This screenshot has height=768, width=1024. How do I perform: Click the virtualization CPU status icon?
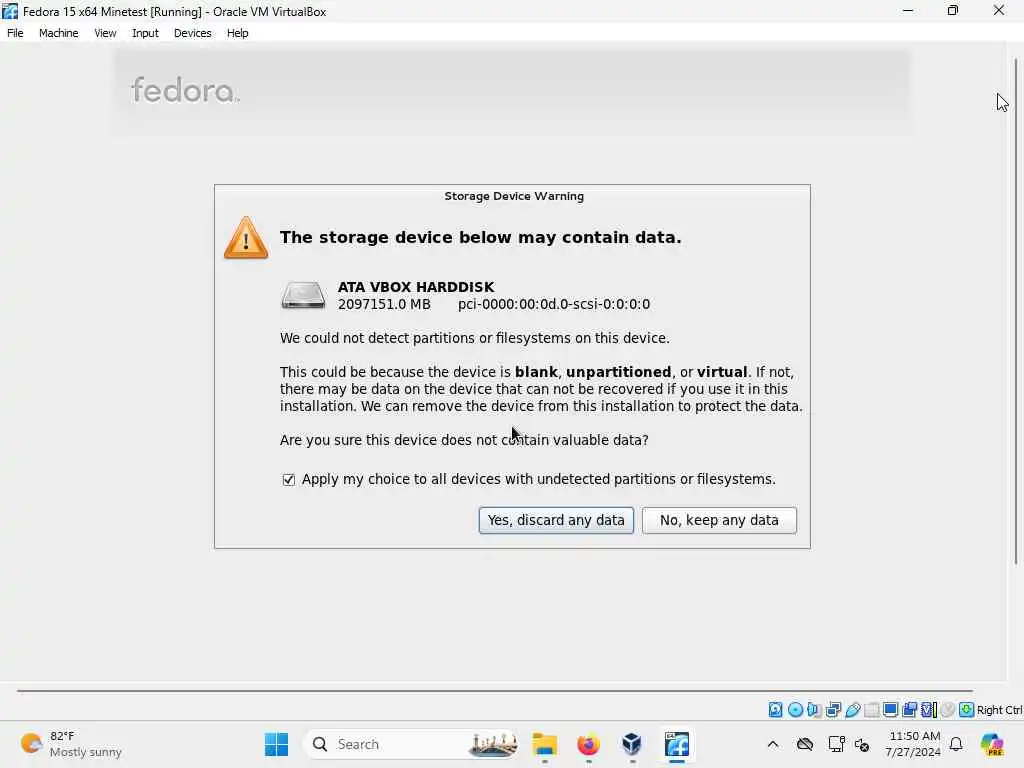929,710
